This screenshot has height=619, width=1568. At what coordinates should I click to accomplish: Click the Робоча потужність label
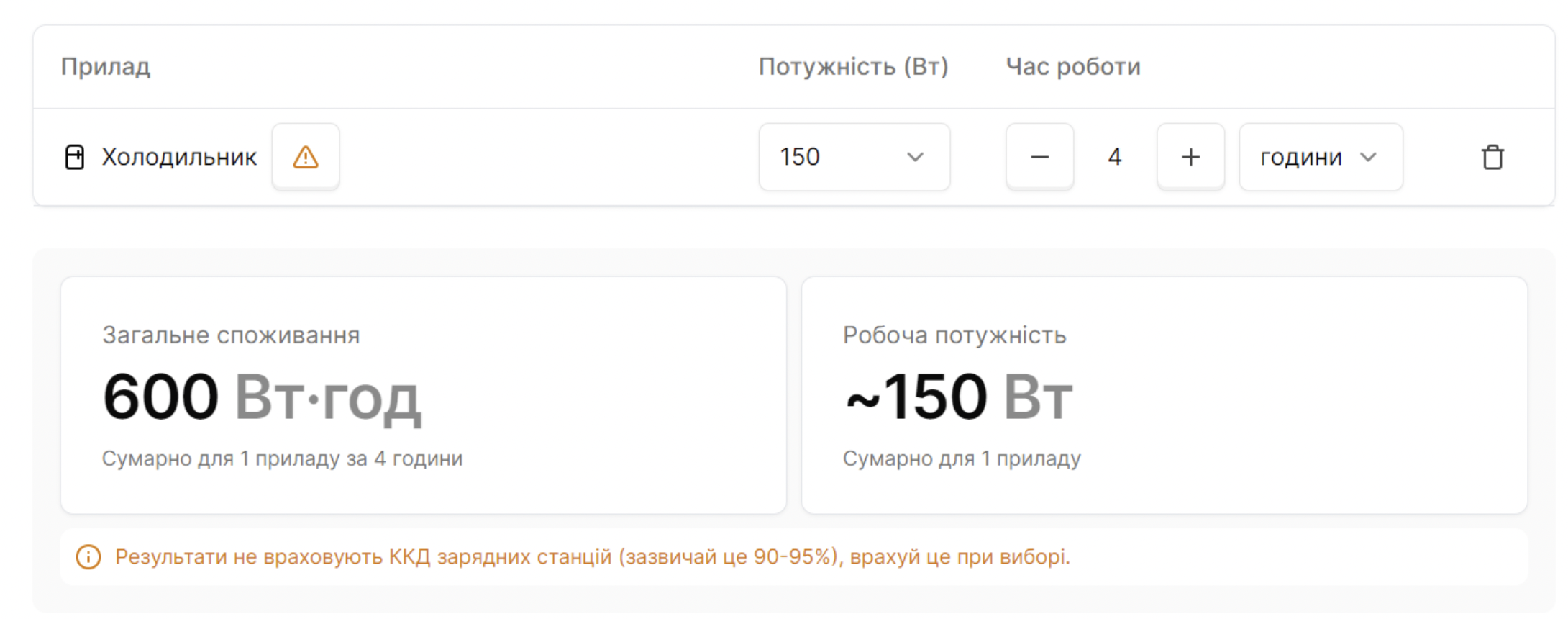coord(954,335)
